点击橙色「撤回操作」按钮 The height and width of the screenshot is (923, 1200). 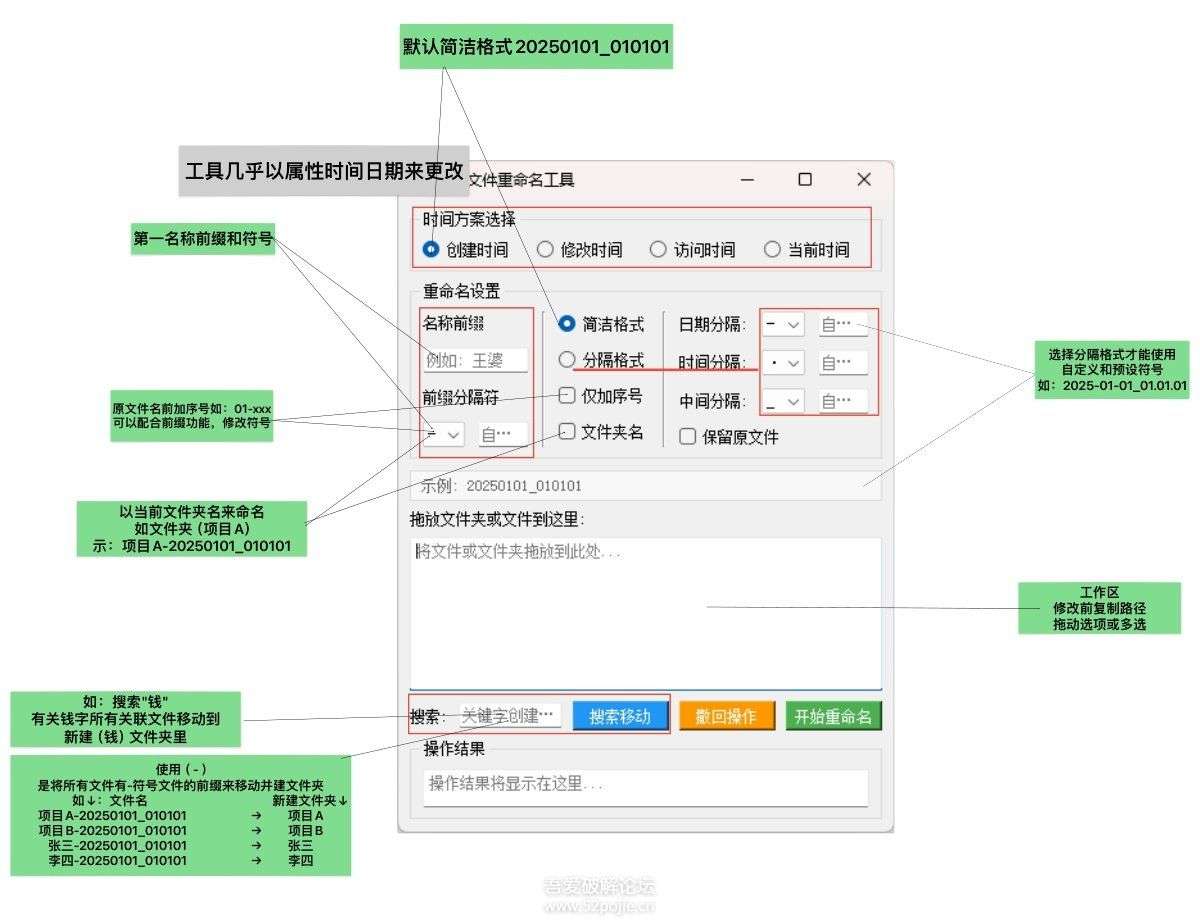pyautogui.click(x=726, y=715)
